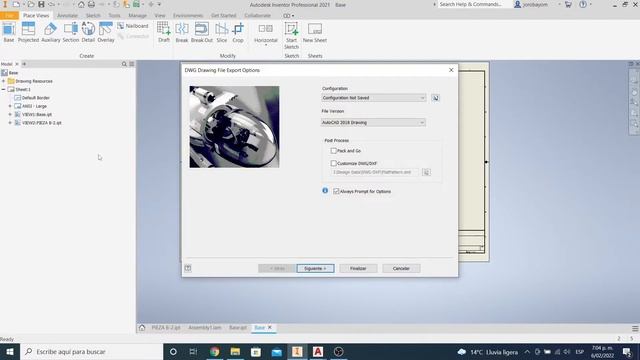Select the Auxiliary view tool
Viewport: 640px width, 360px height.
tap(51, 32)
